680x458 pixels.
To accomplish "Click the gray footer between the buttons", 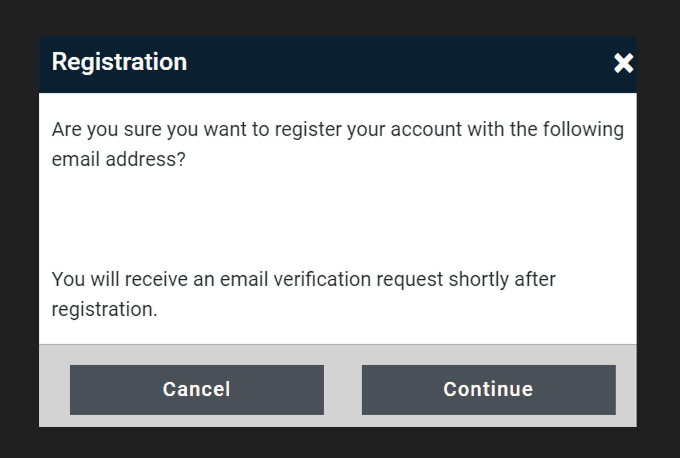I will click(x=343, y=389).
